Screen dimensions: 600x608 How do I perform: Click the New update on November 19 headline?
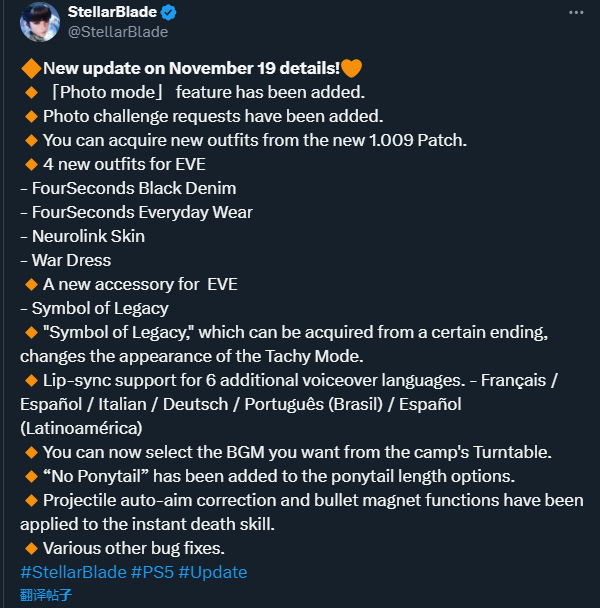[192, 68]
